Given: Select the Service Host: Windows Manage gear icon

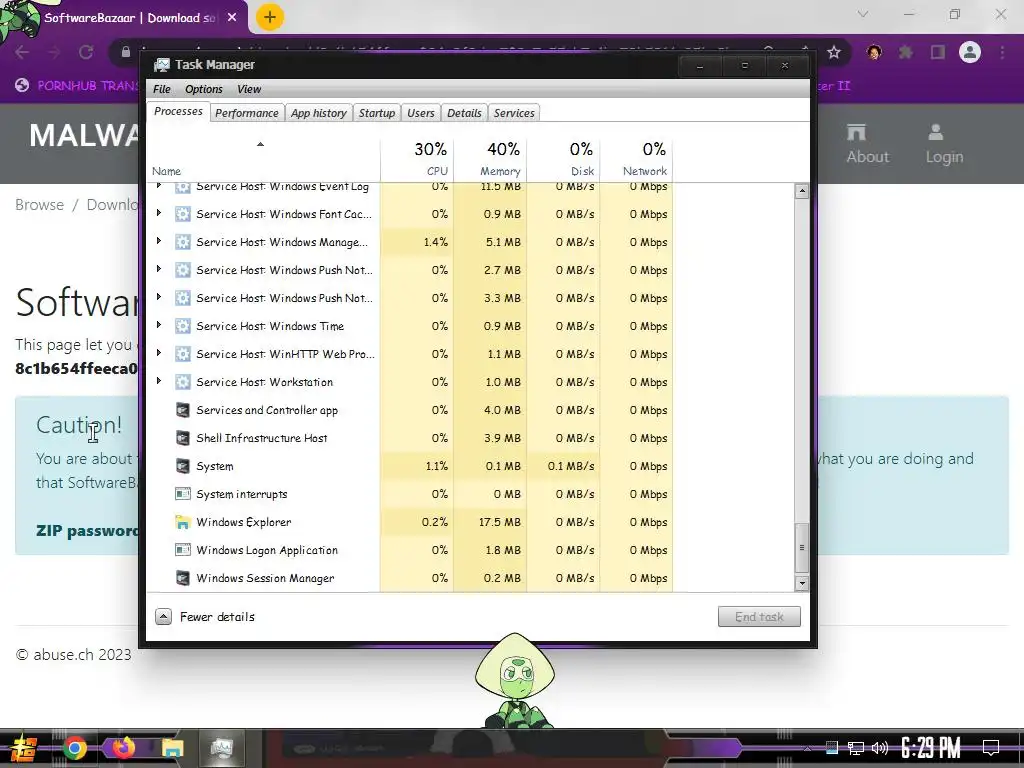Looking at the screenshot, I should tap(183, 242).
